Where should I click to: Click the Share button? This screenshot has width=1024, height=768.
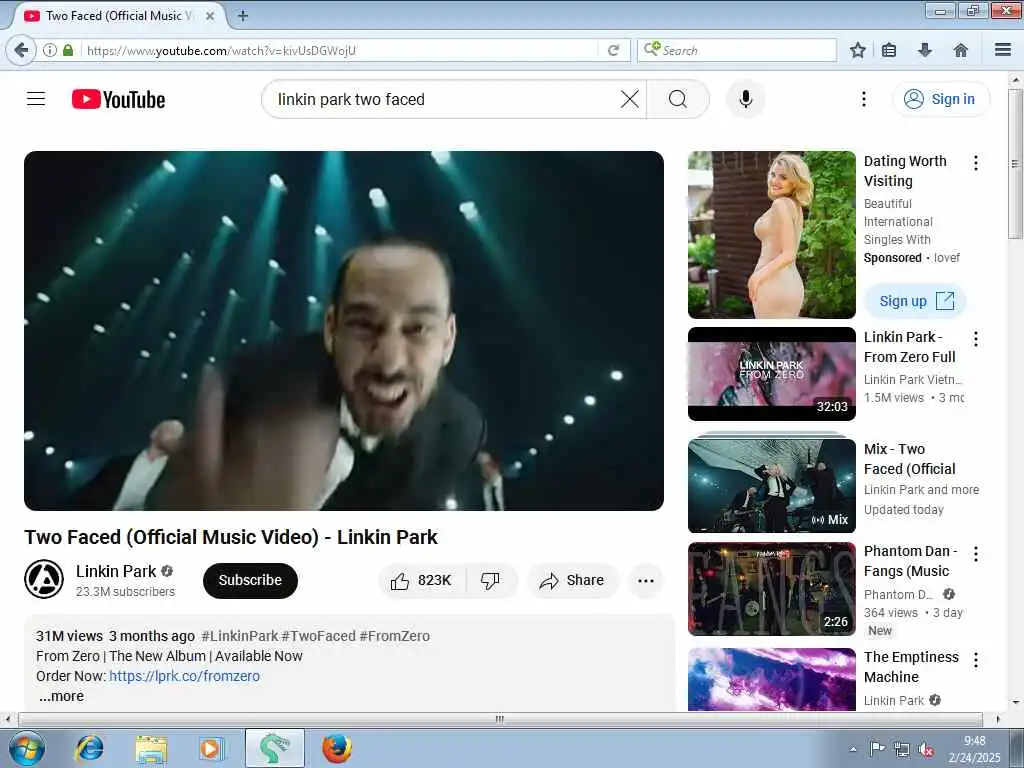[x=572, y=581]
